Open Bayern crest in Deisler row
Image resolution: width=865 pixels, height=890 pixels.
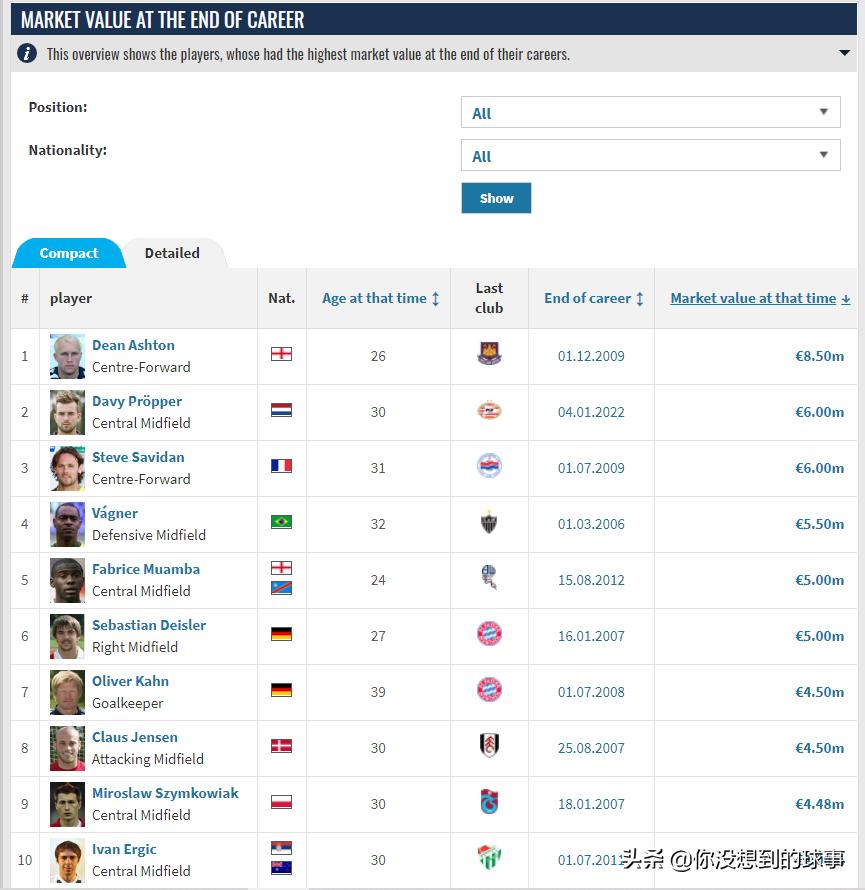click(x=489, y=634)
